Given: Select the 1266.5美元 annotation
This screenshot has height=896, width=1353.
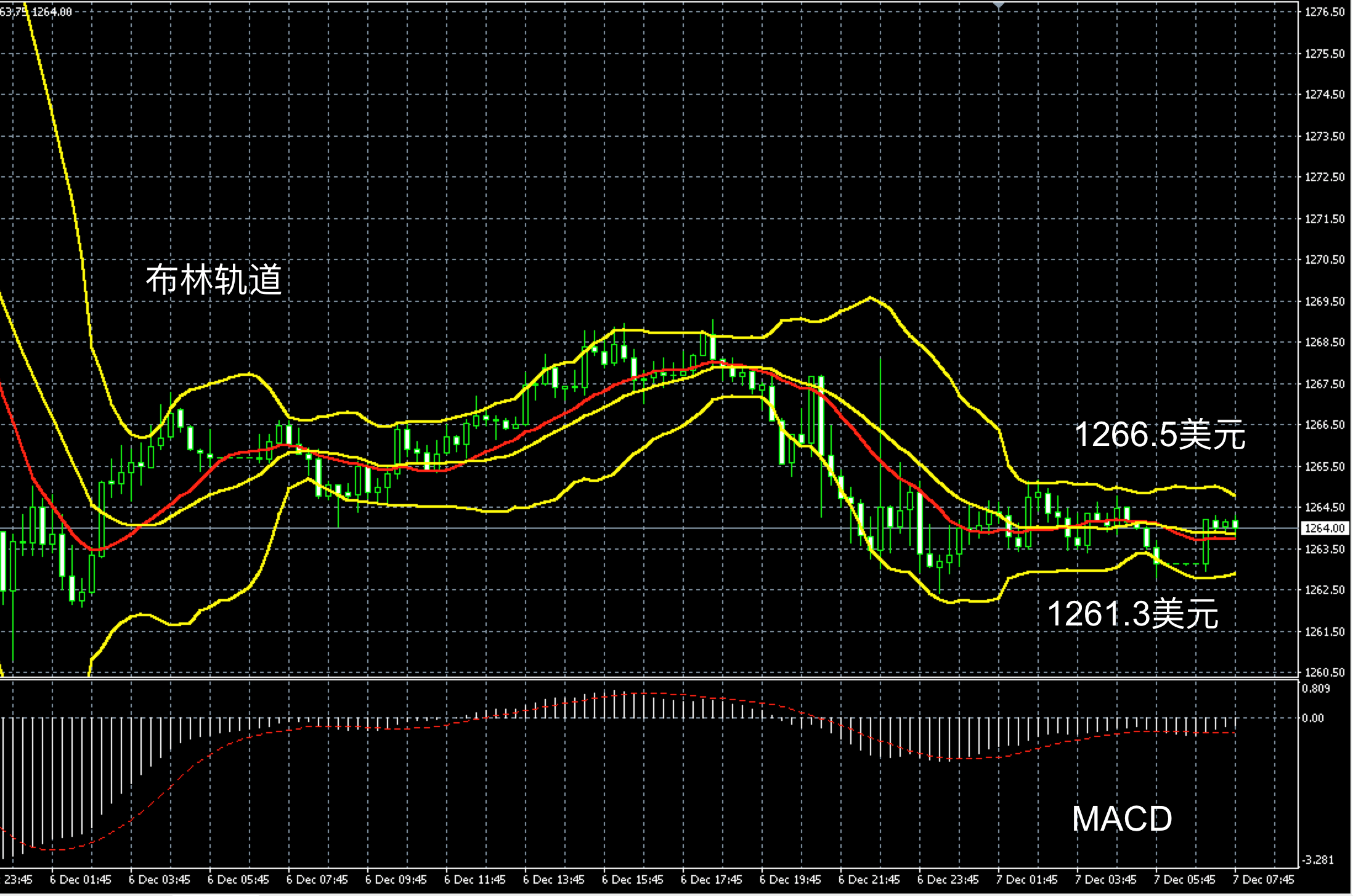Looking at the screenshot, I should (1160, 434).
